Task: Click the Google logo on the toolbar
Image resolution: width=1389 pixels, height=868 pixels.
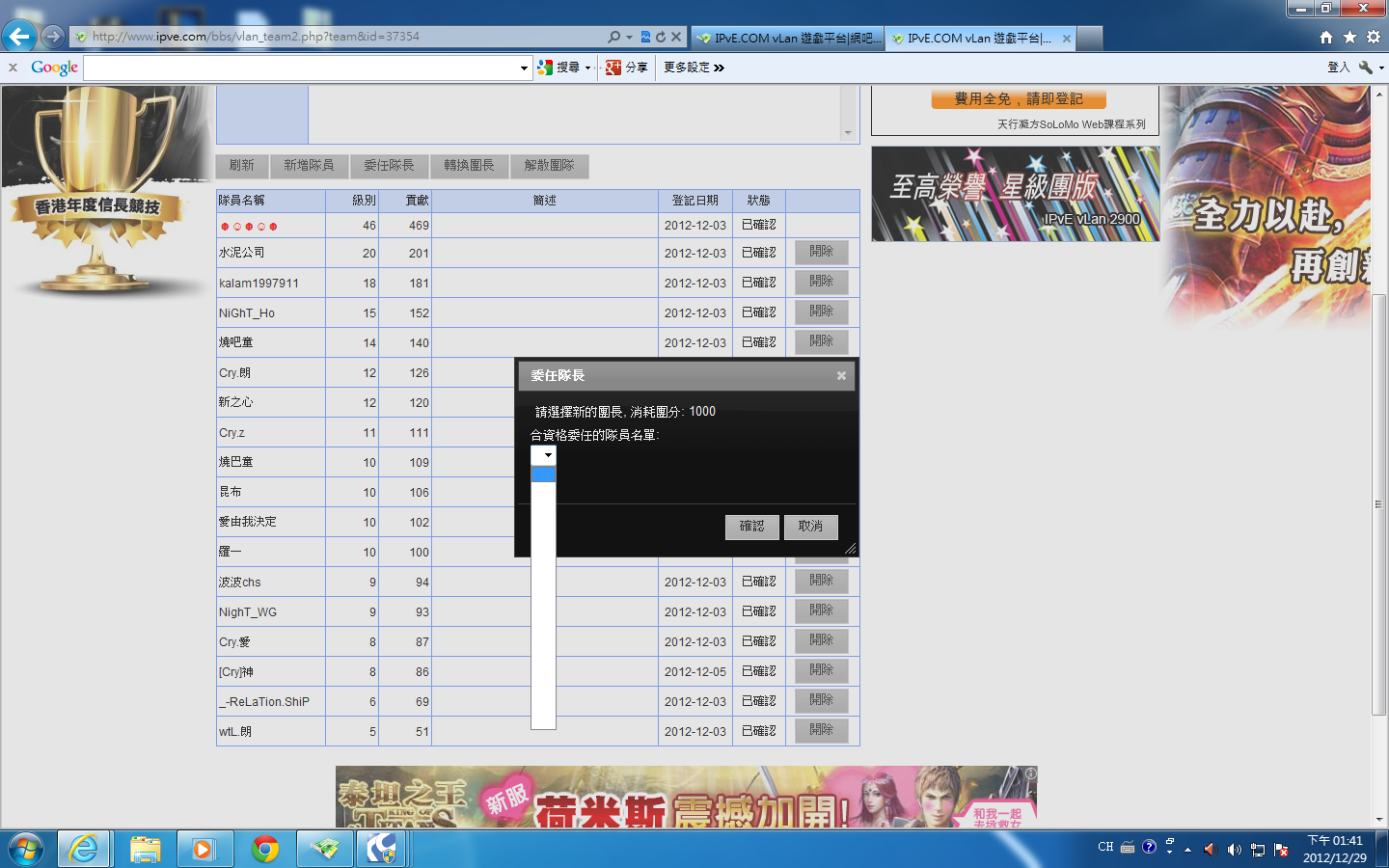Action: click(x=54, y=68)
